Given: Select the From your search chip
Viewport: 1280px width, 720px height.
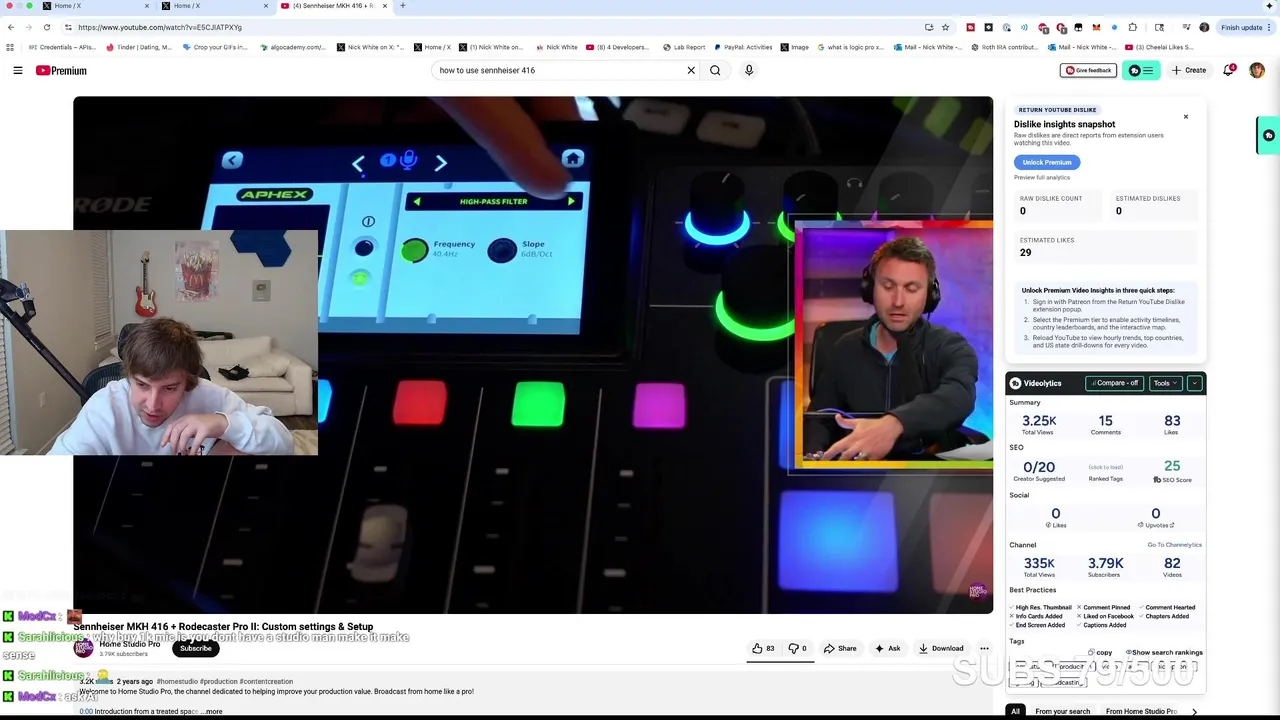Looking at the screenshot, I should [1062, 711].
